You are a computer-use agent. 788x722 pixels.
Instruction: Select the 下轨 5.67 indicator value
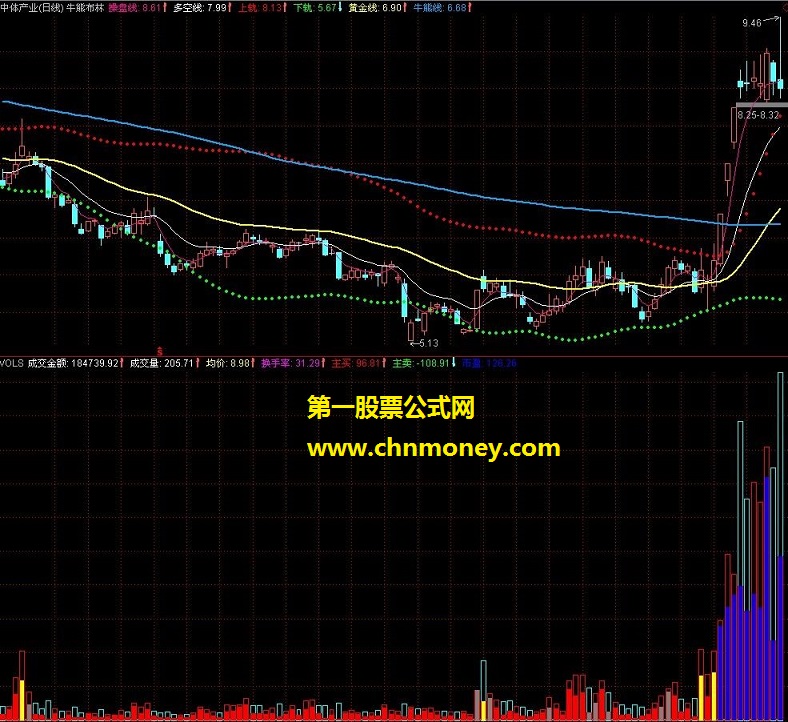[317, 7]
